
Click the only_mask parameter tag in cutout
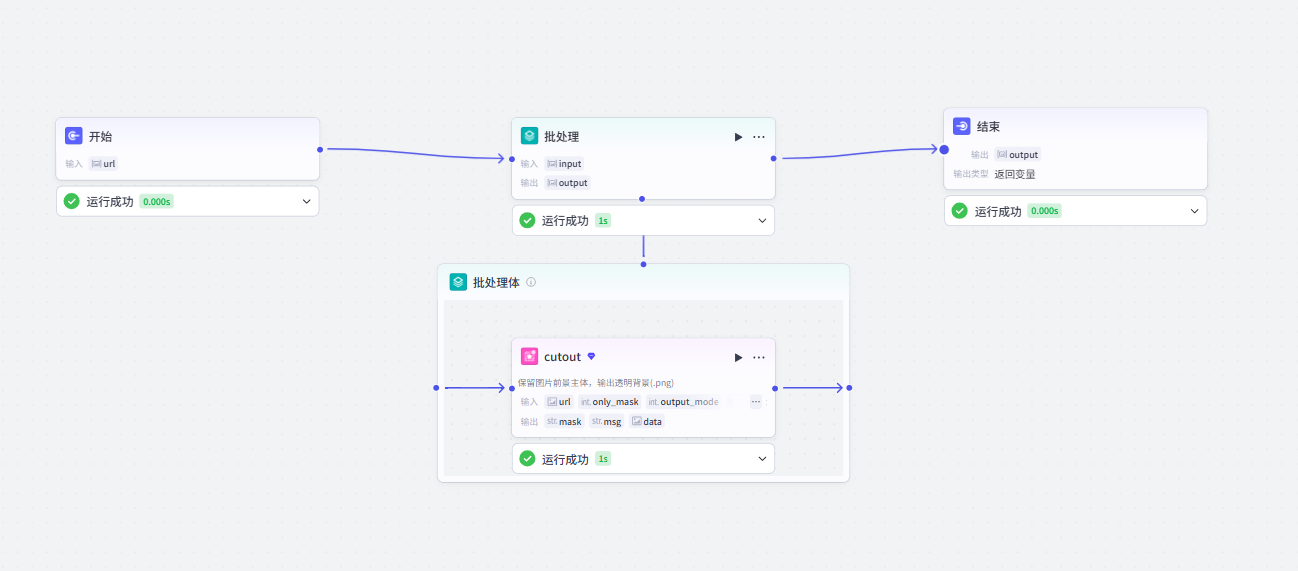[x=609, y=401]
